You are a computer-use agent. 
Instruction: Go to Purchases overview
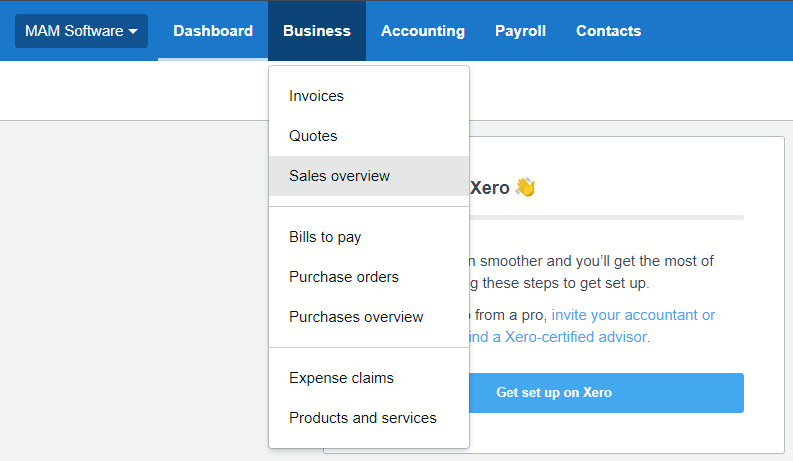tap(356, 317)
